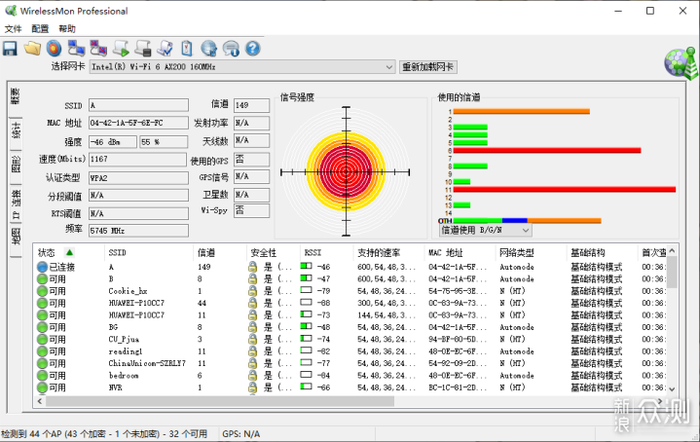Screen dimensions: 700x442
Task: Click the open folder toolbar icon
Action: (33, 47)
